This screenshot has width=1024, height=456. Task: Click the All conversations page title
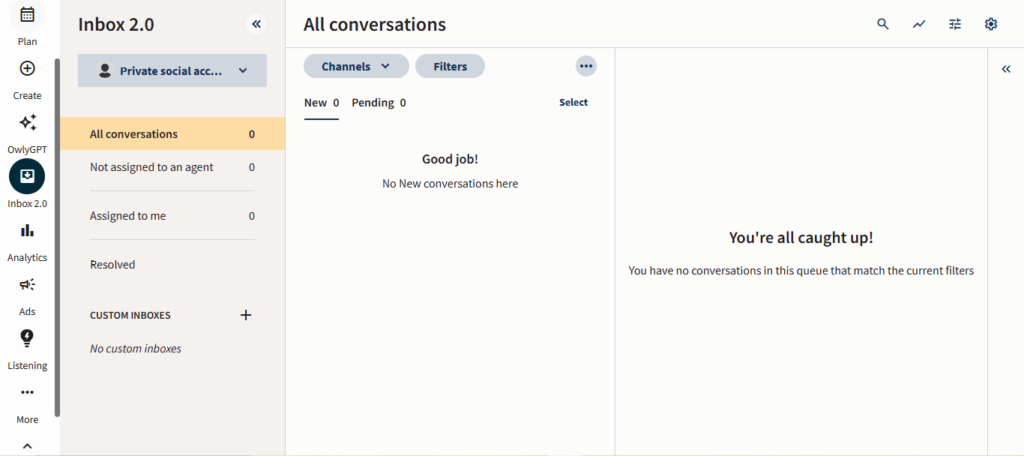coord(374,25)
